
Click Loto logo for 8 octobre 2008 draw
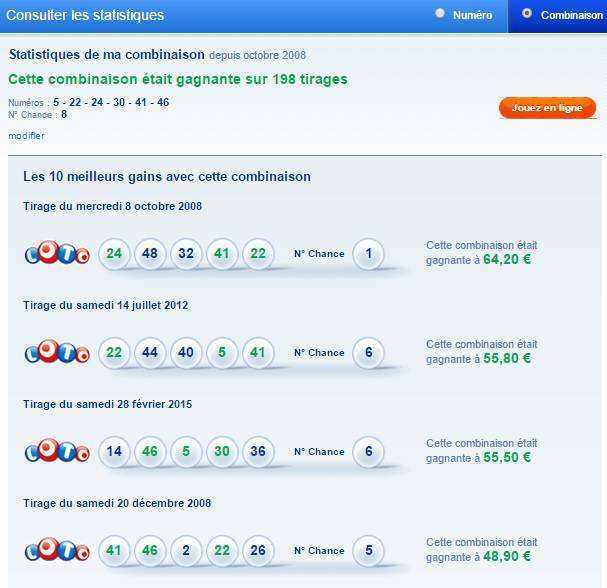coord(57,253)
